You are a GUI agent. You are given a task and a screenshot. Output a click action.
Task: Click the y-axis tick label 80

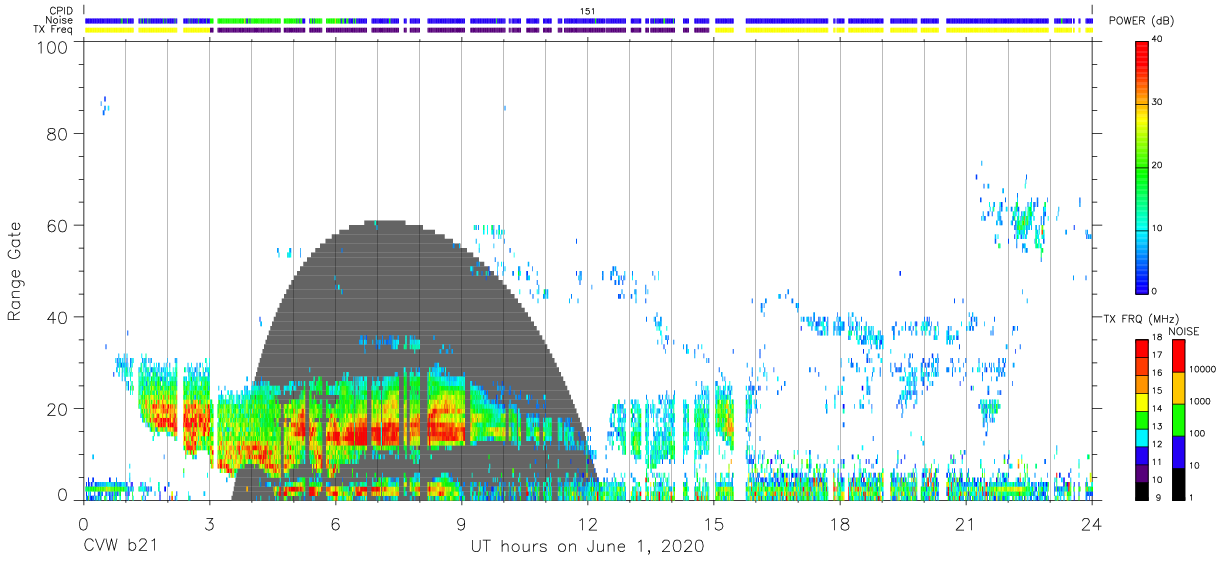57,135
